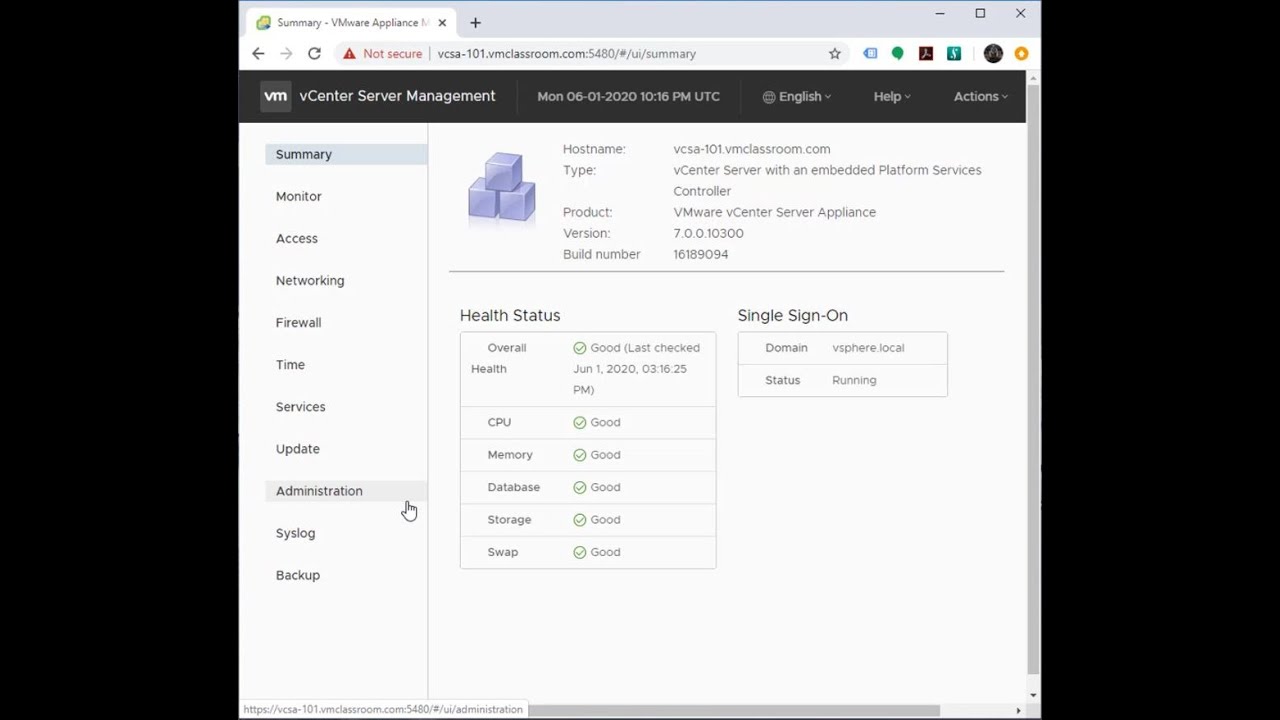This screenshot has width=1280, height=720.
Task: Bookmark this page with the star icon
Action: [835, 54]
